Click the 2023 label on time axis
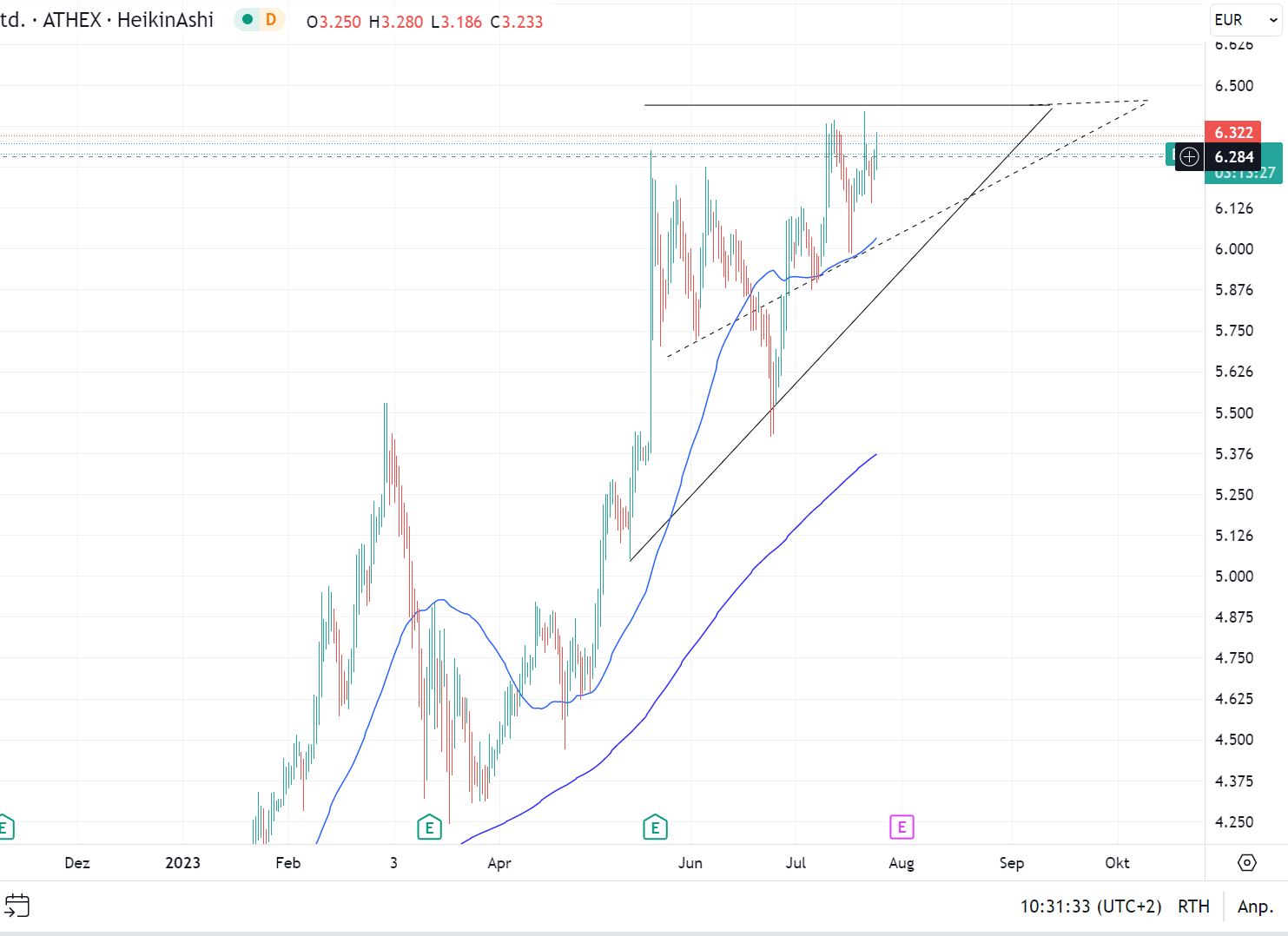 click(x=182, y=863)
